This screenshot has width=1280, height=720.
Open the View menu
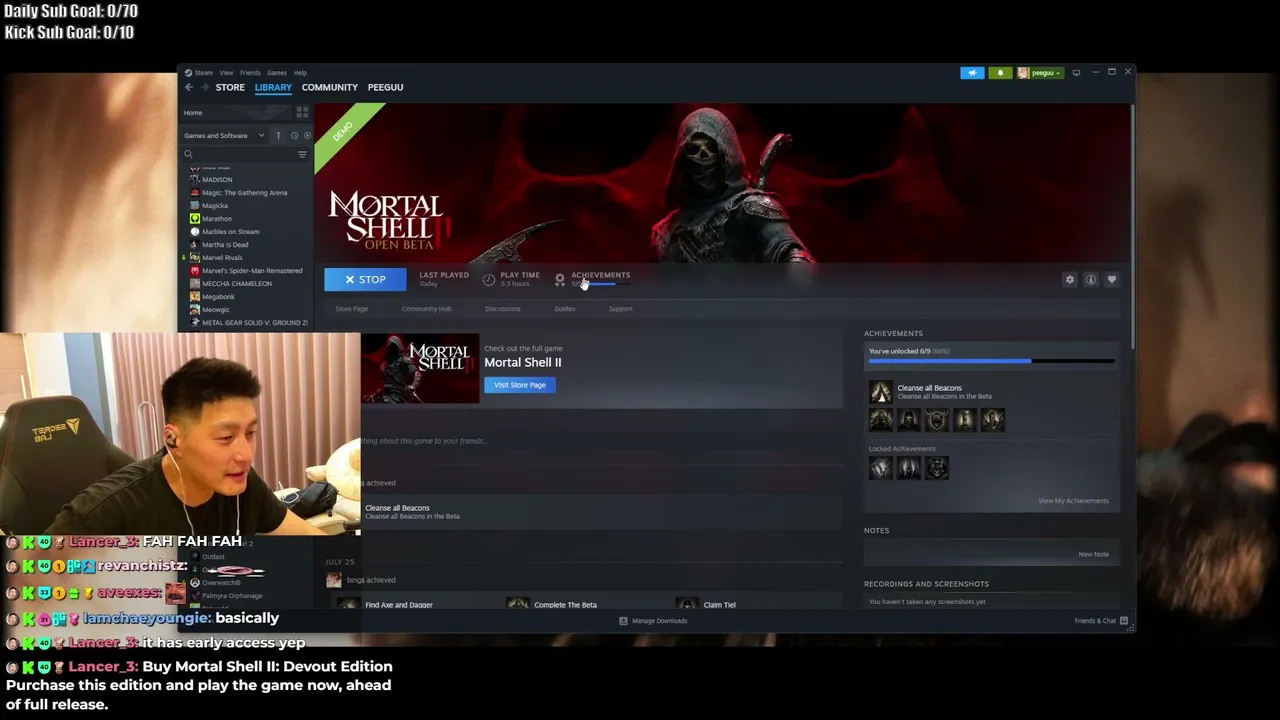click(x=226, y=73)
